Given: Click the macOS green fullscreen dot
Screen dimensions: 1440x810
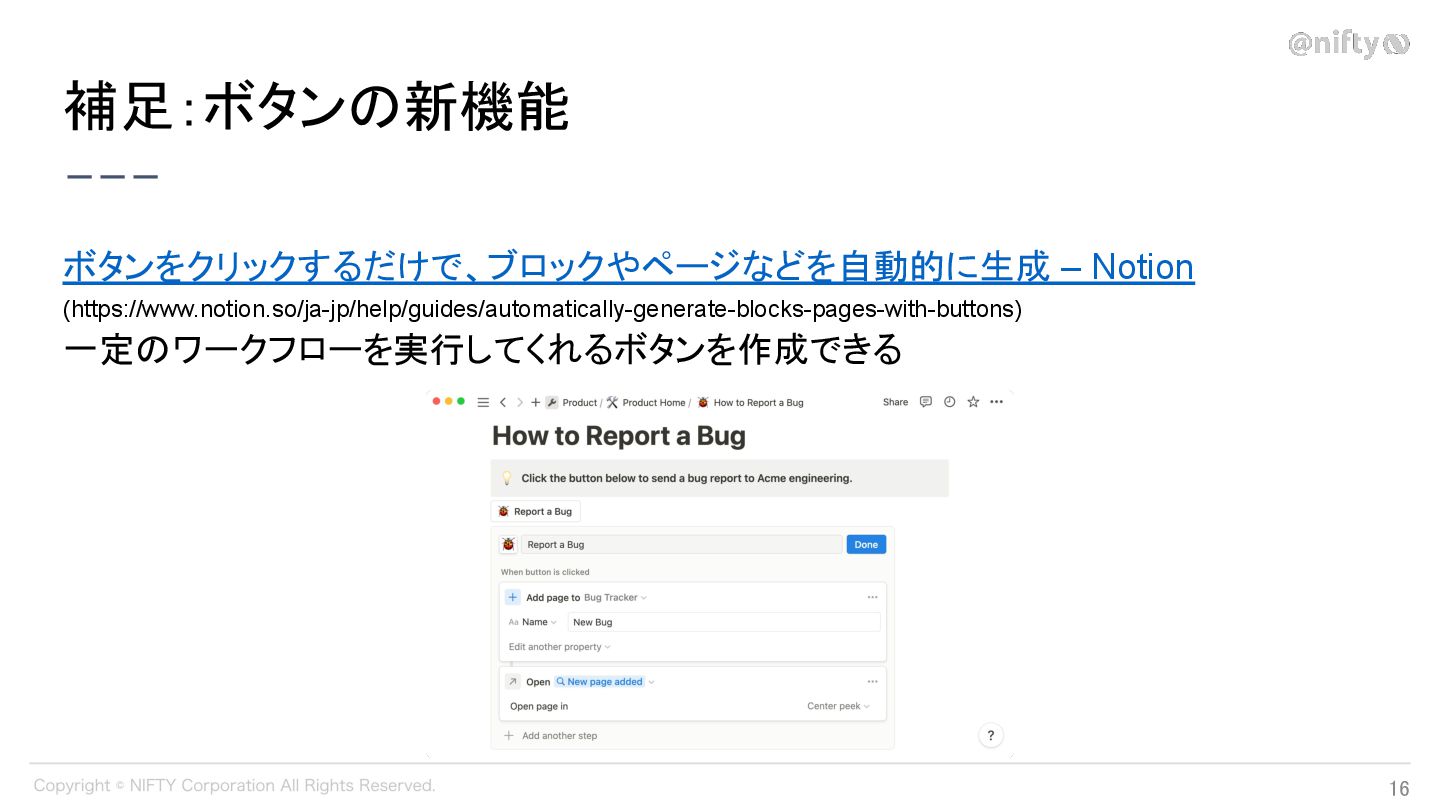Looking at the screenshot, I should (461, 401).
